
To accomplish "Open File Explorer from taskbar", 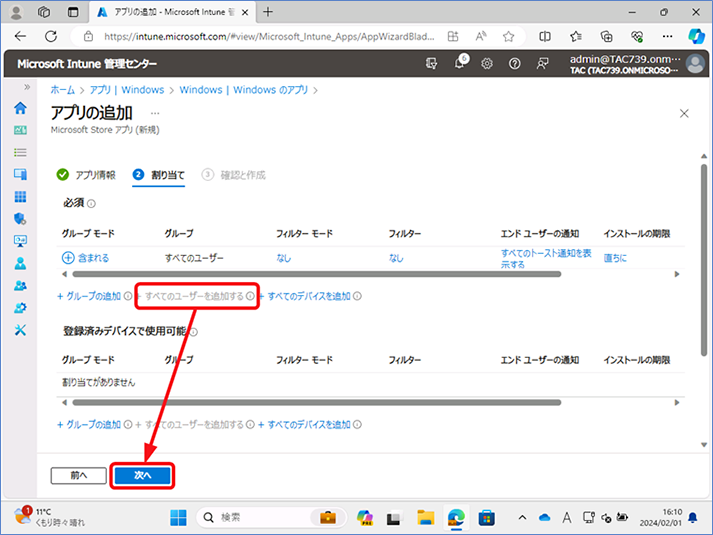I will pos(426,518).
